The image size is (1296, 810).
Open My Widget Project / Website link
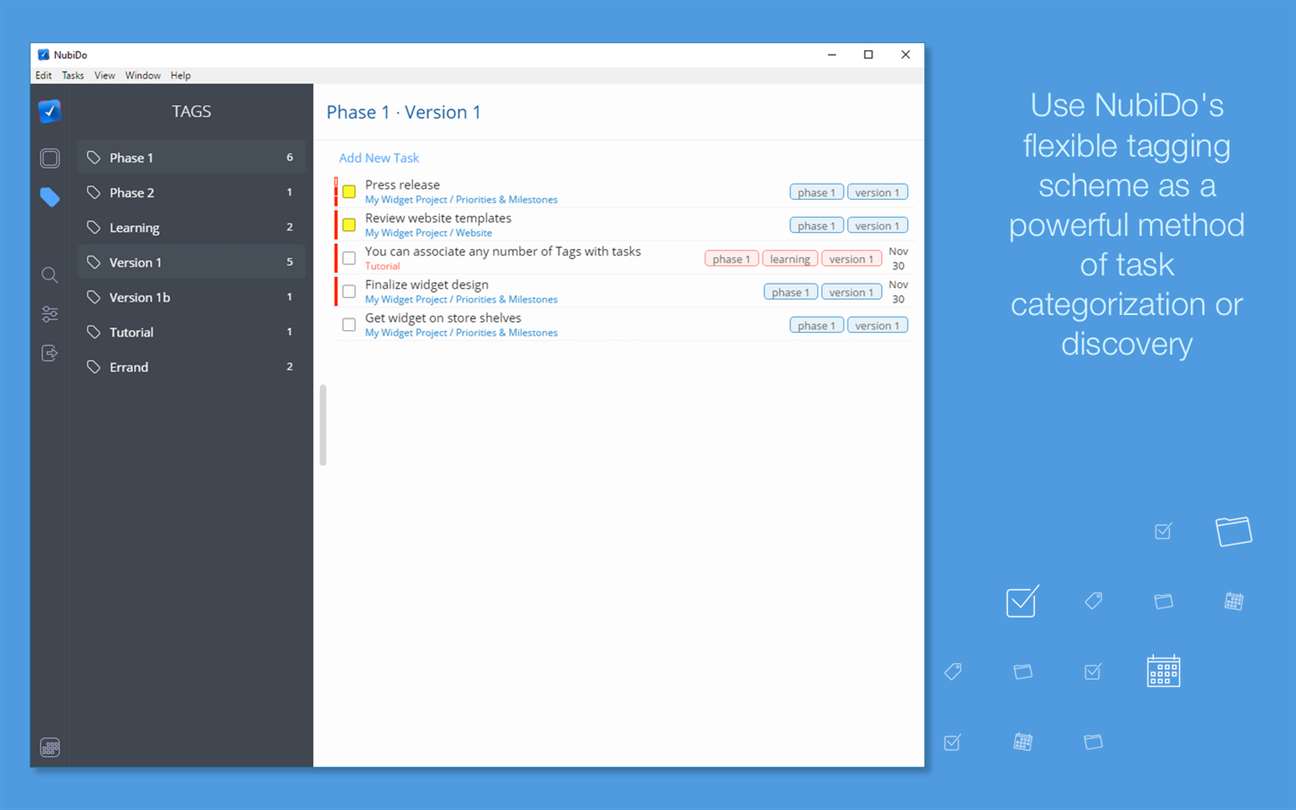point(428,233)
